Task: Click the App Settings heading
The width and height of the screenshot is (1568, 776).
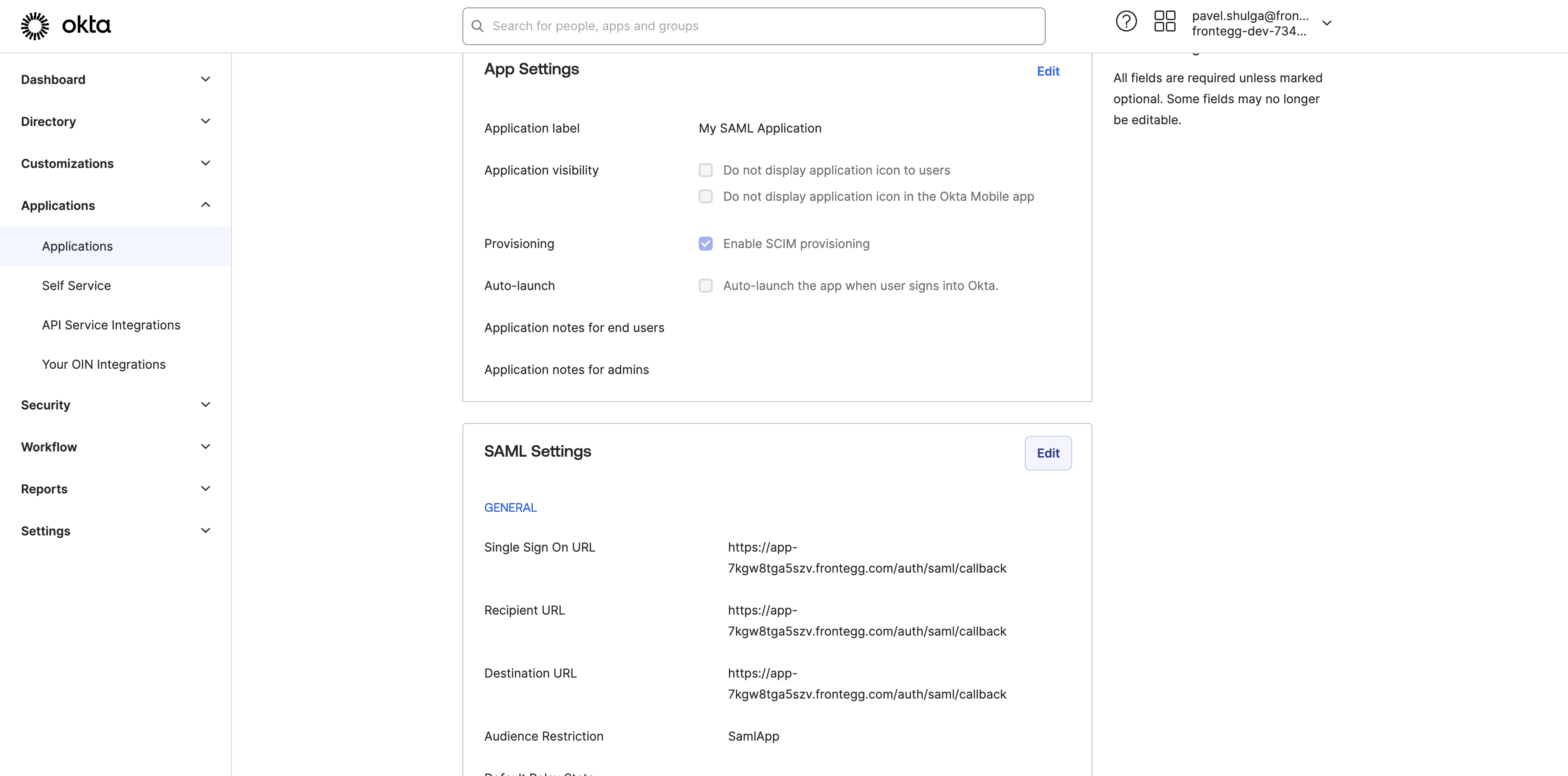Action: point(532,70)
